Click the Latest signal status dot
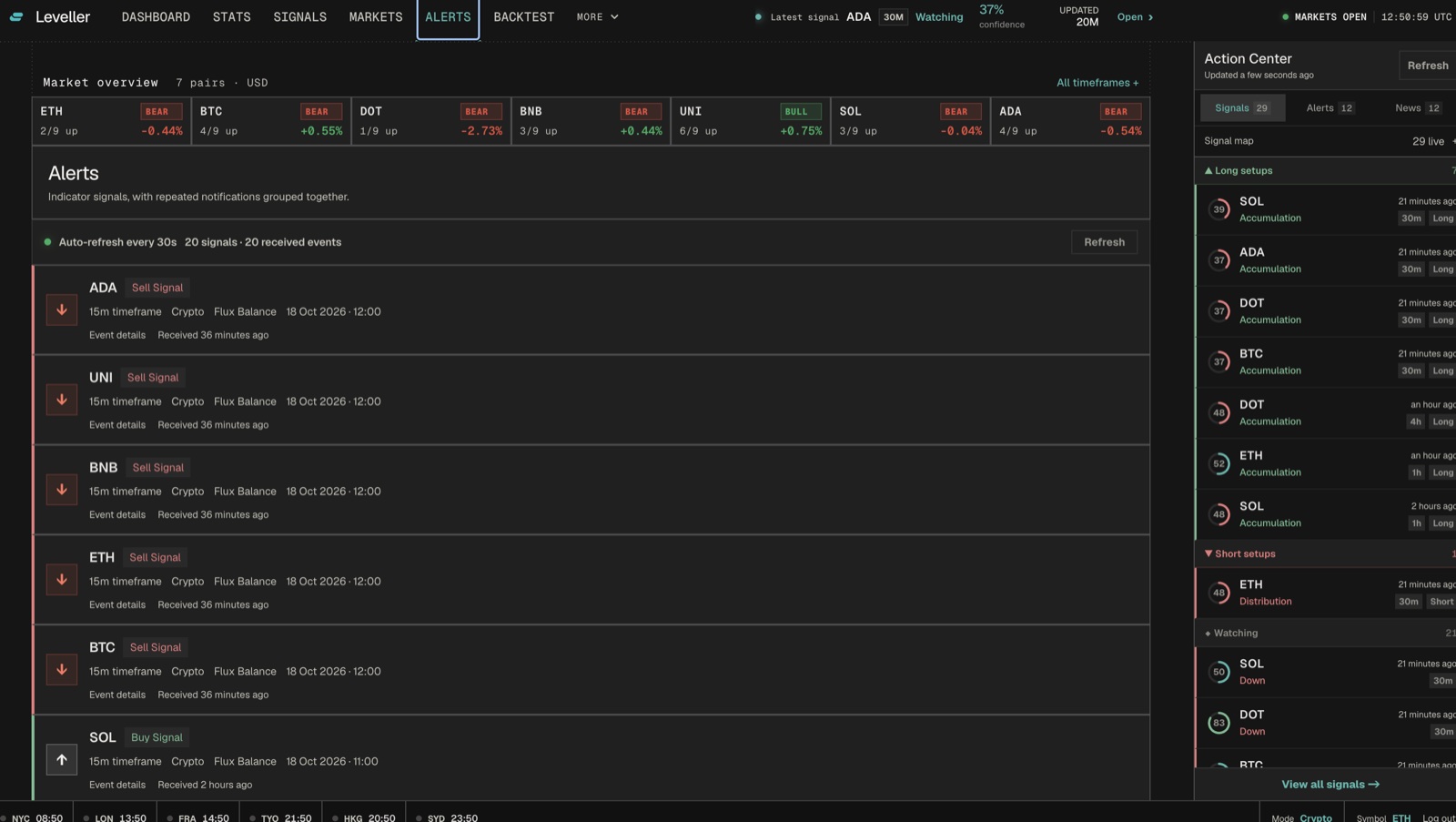 [x=758, y=17]
